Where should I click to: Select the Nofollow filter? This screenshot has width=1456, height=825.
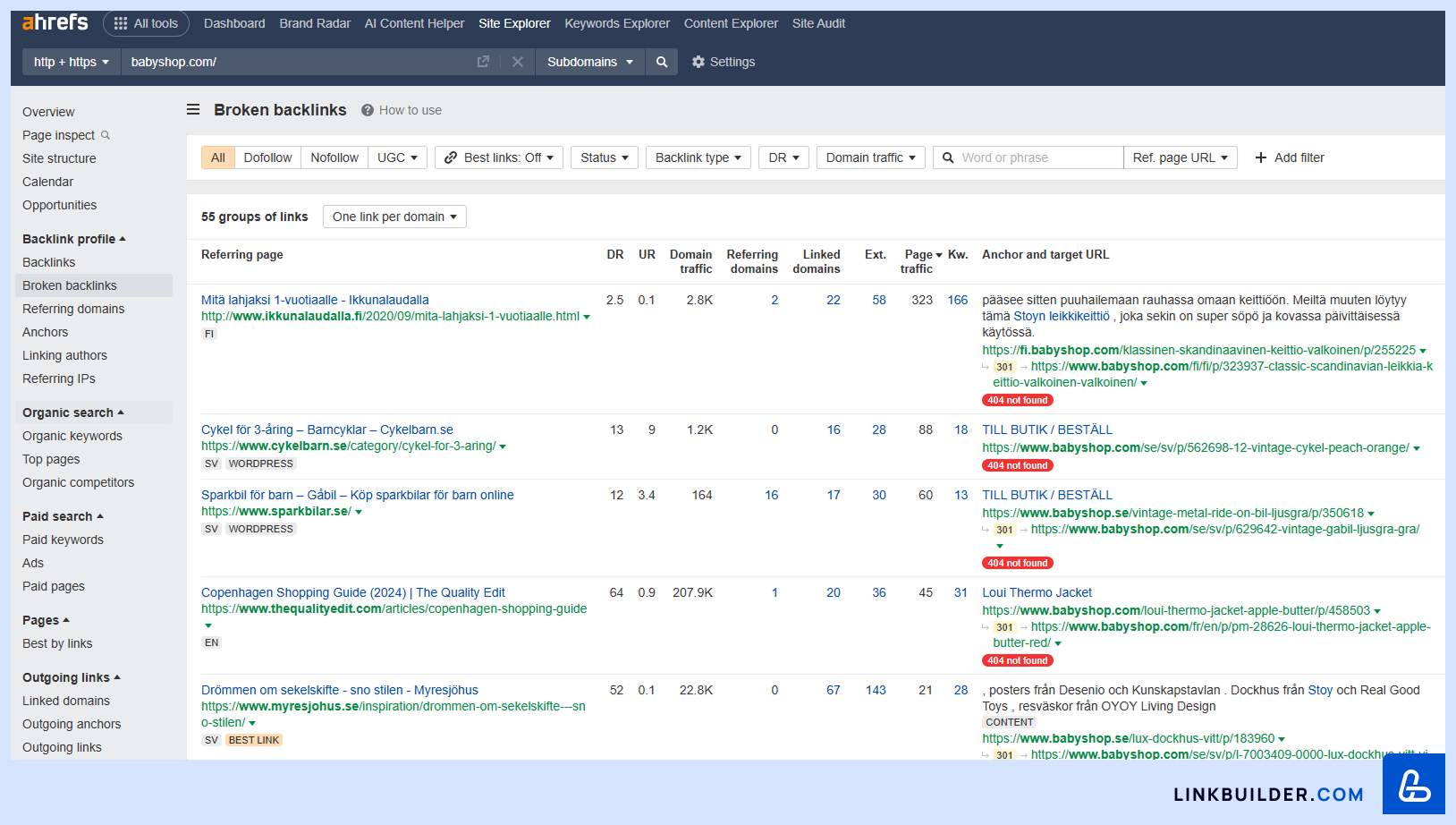(334, 157)
